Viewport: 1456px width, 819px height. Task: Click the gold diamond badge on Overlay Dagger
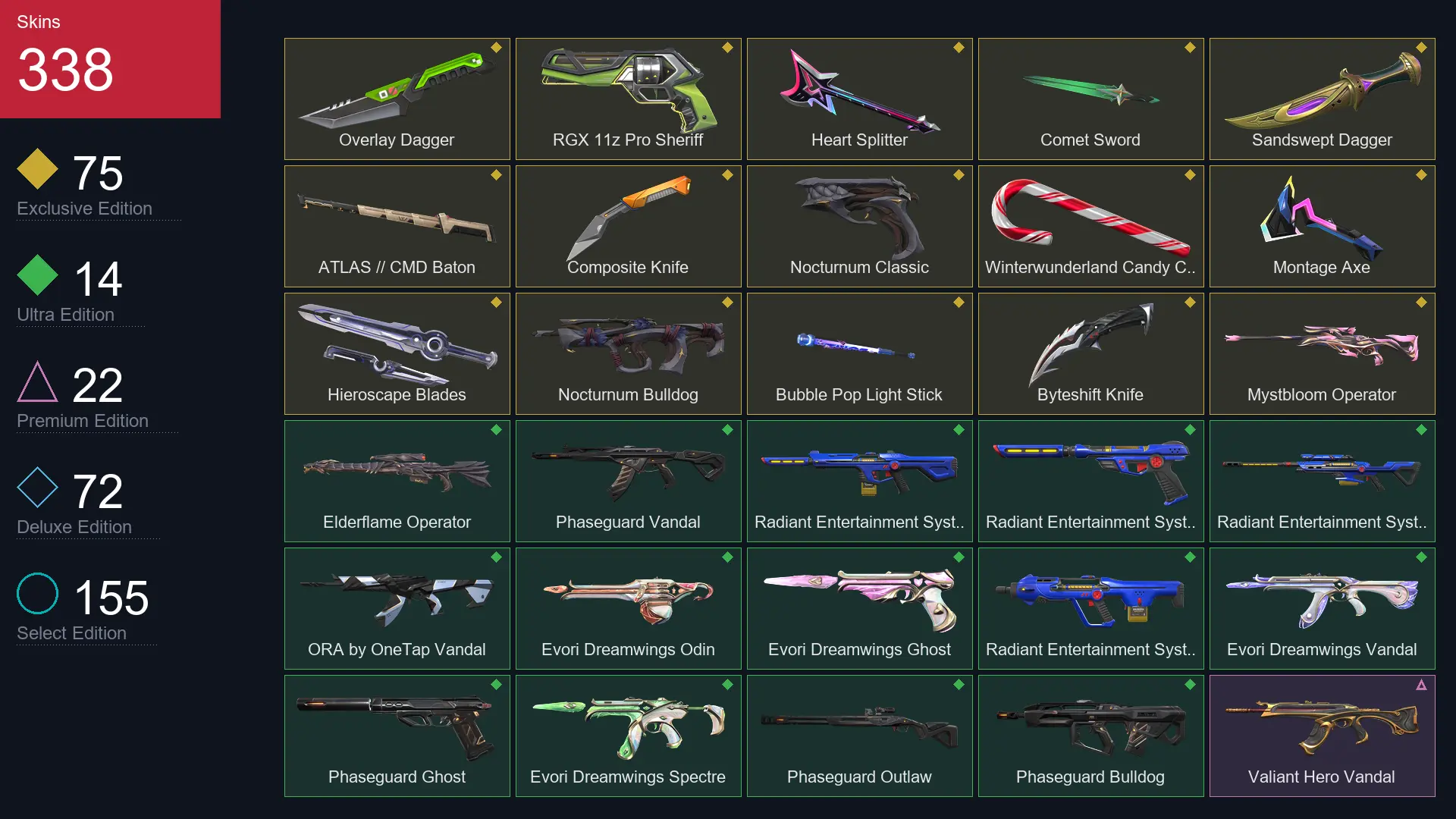[496, 48]
